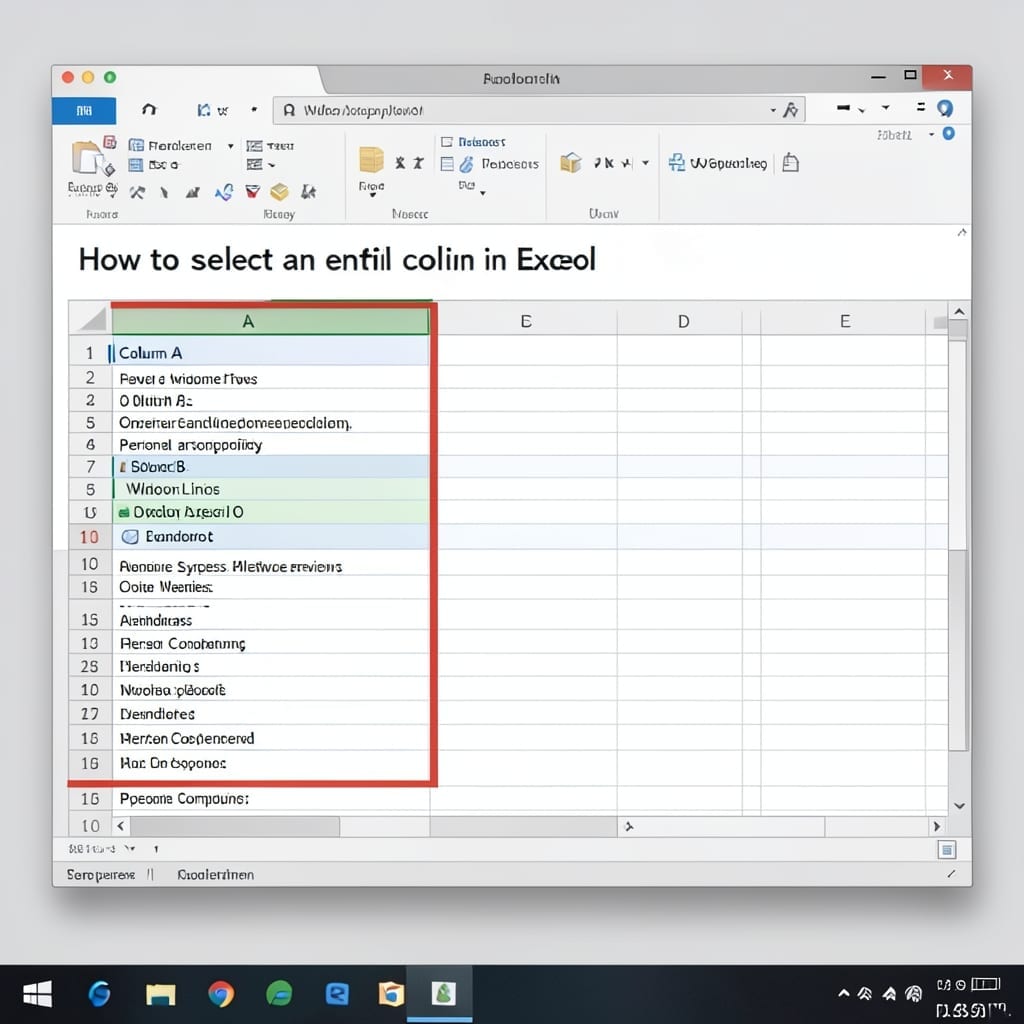Click the horizontal scrollbar left arrow
Screen dimensions: 1024x1024
tap(121, 826)
